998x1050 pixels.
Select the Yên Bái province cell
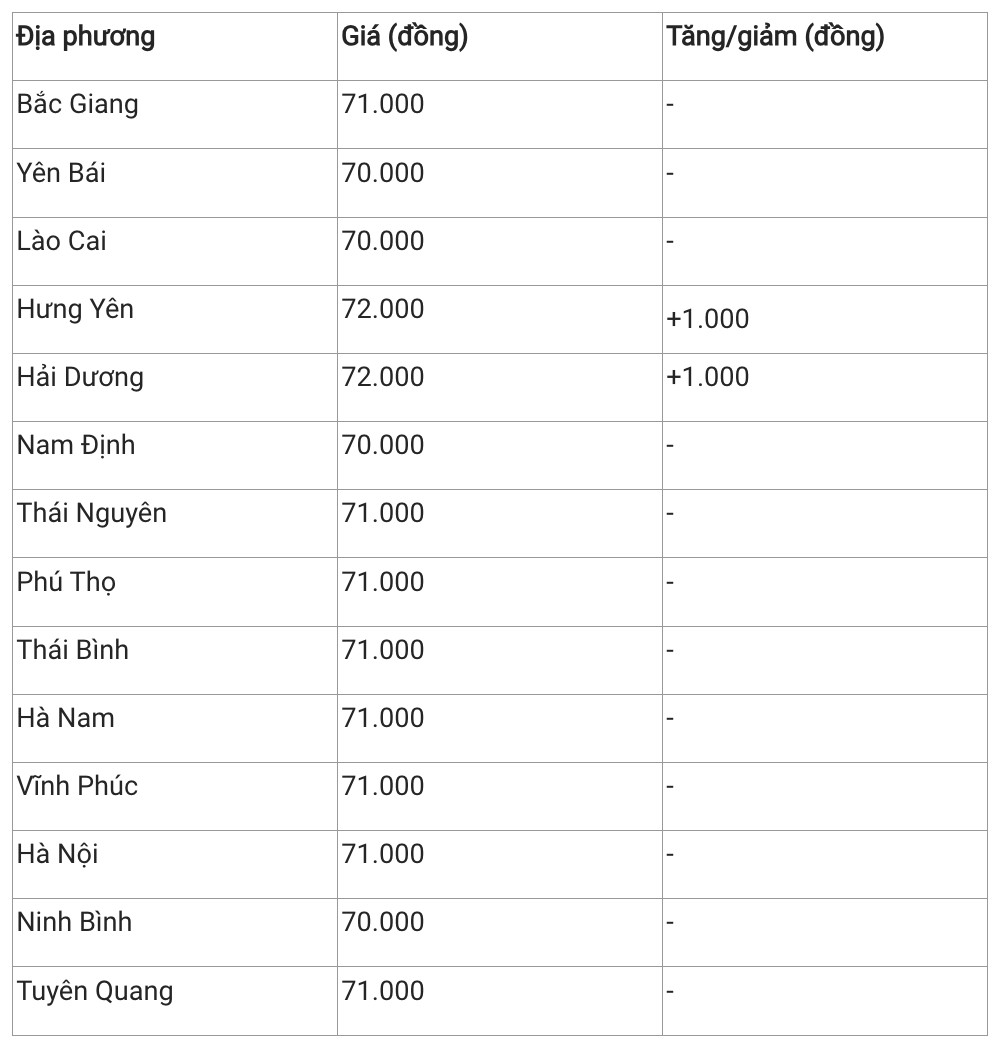(61, 173)
